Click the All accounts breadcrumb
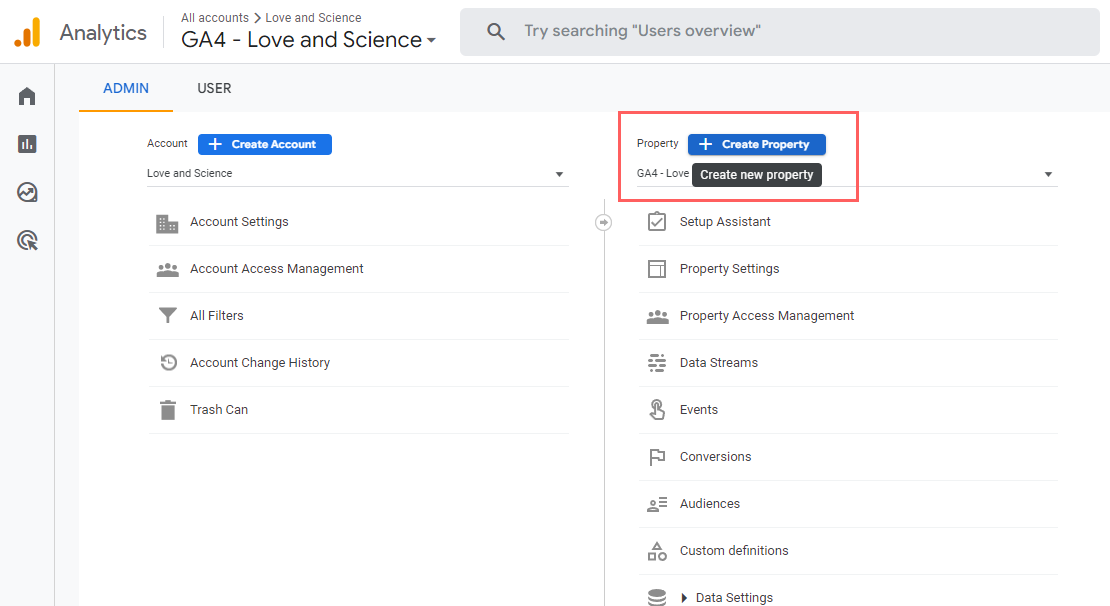 tap(215, 18)
